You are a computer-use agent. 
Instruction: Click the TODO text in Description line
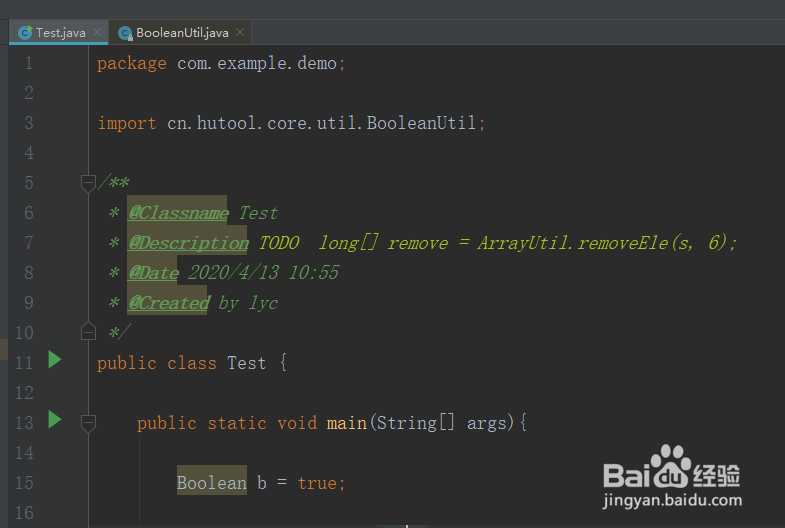click(279, 243)
